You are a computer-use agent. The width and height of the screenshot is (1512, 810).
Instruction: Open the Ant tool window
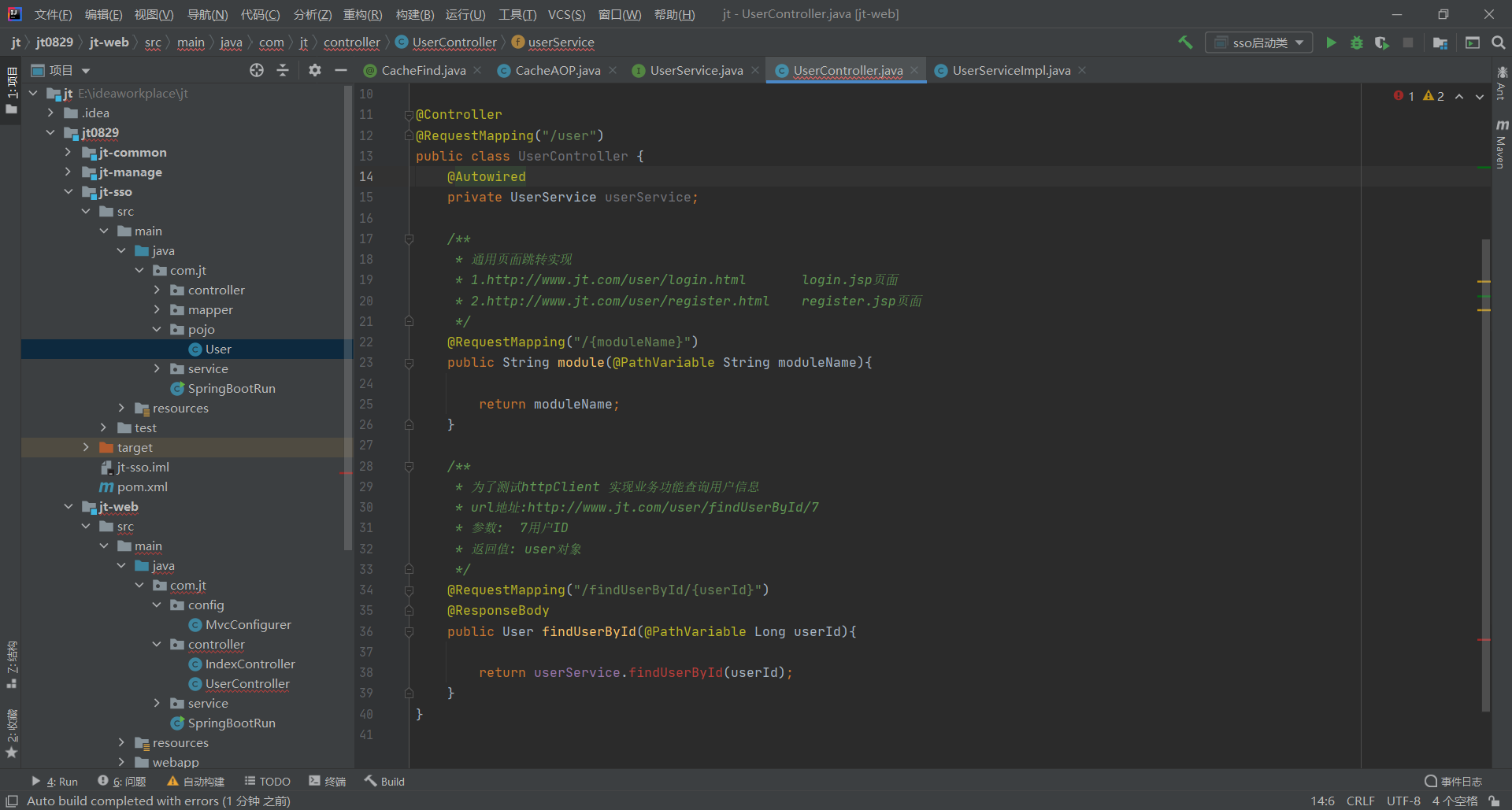click(1502, 83)
